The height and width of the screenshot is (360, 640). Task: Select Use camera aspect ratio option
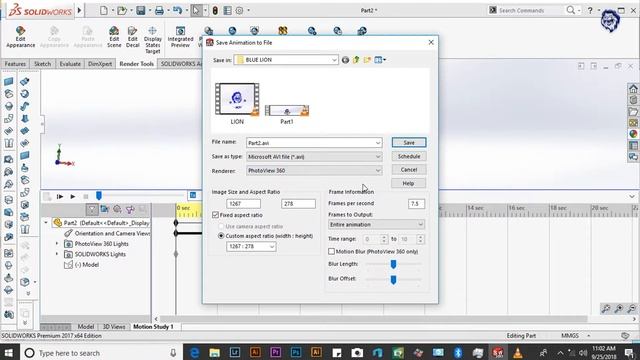pos(221,226)
